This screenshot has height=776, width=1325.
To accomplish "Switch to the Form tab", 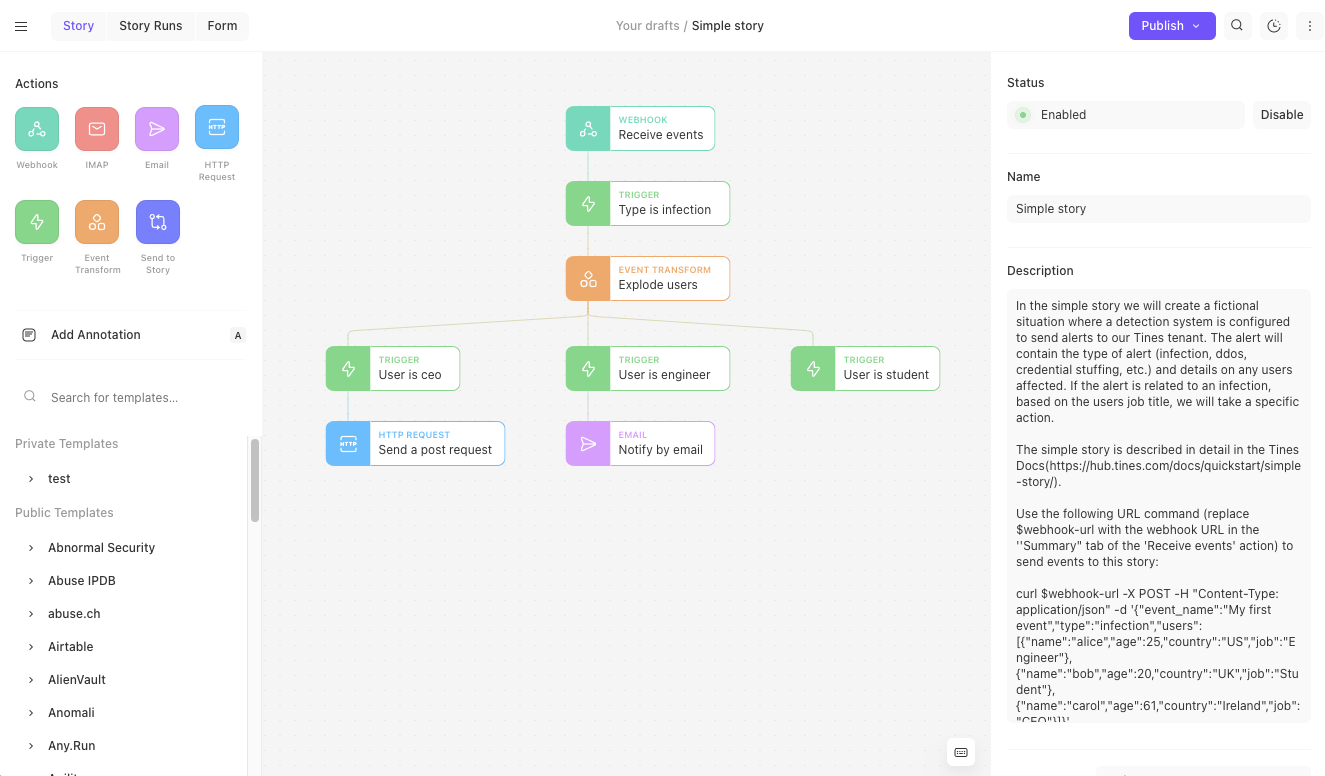I will (222, 26).
